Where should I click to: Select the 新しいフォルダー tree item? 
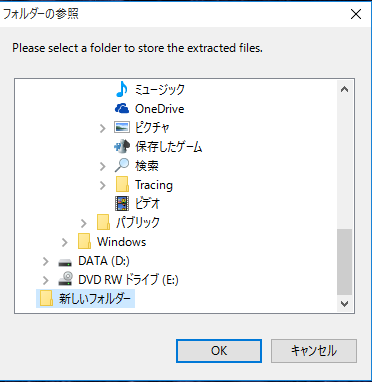tap(85, 299)
